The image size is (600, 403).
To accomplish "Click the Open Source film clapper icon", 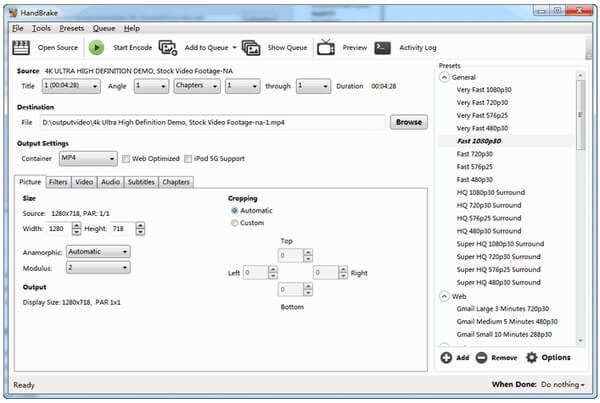I will [x=20, y=47].
